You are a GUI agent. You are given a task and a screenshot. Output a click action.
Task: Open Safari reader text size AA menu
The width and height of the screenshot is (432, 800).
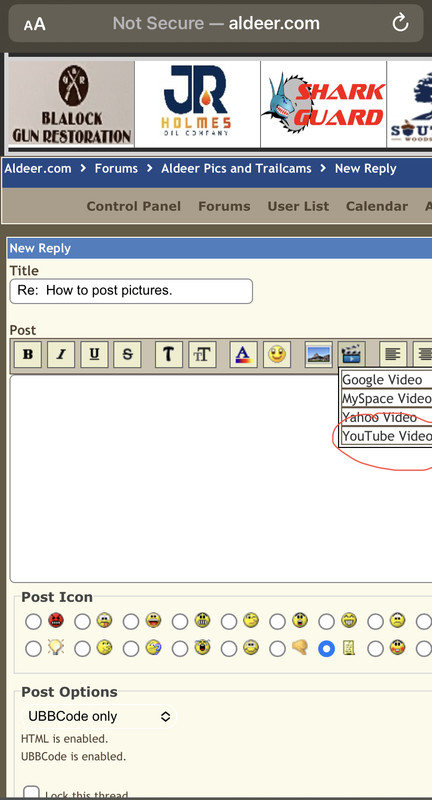[35, 24]
